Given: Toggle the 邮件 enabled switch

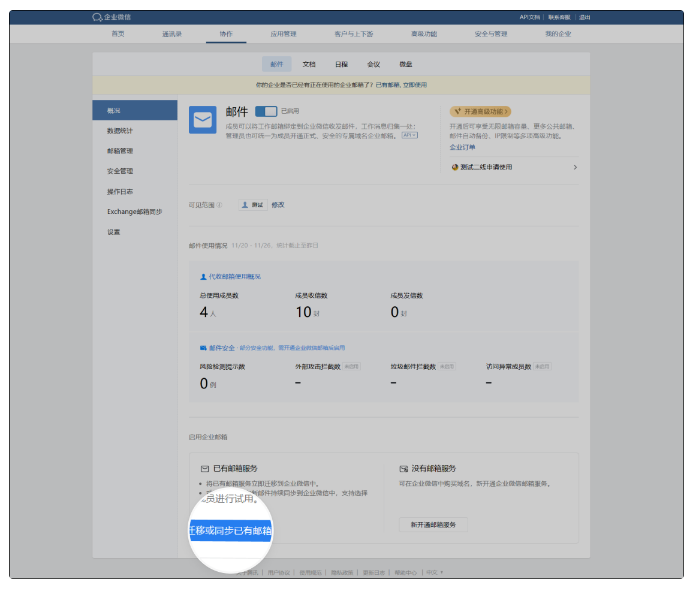Looking at the screenshot, I should coord(266,111).
